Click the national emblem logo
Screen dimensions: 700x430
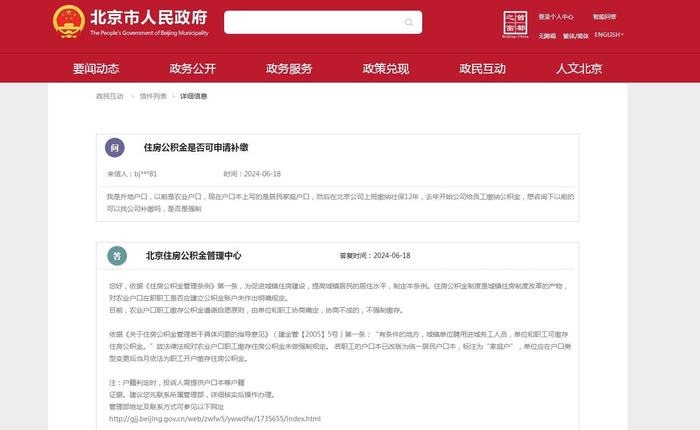click(x=69, y=22)
